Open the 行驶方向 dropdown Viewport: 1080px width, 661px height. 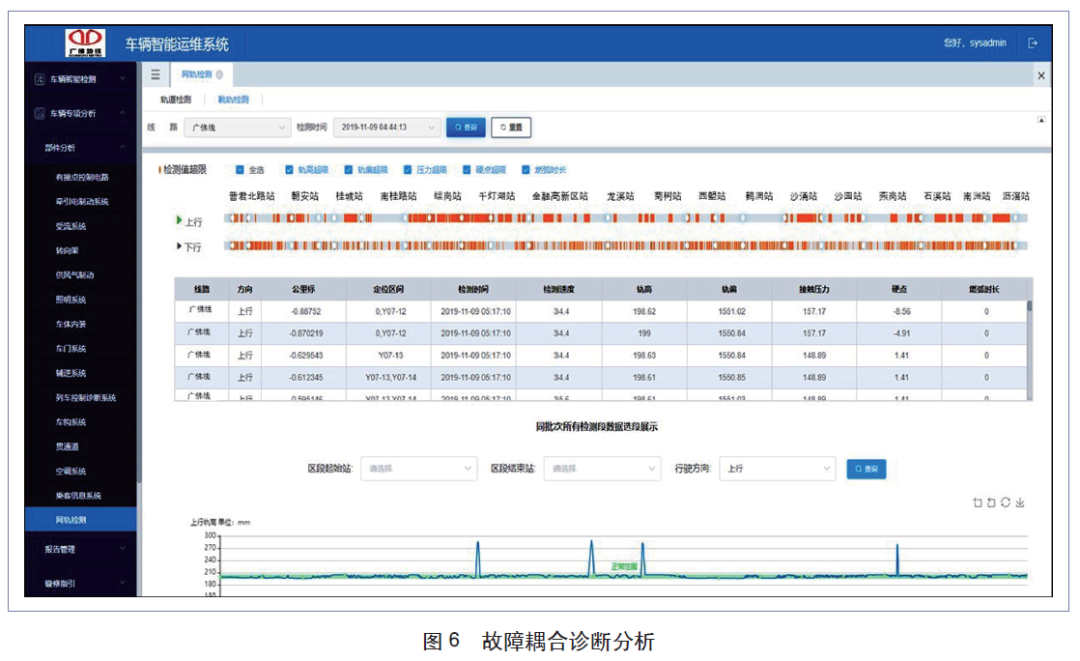coord(777,468)
